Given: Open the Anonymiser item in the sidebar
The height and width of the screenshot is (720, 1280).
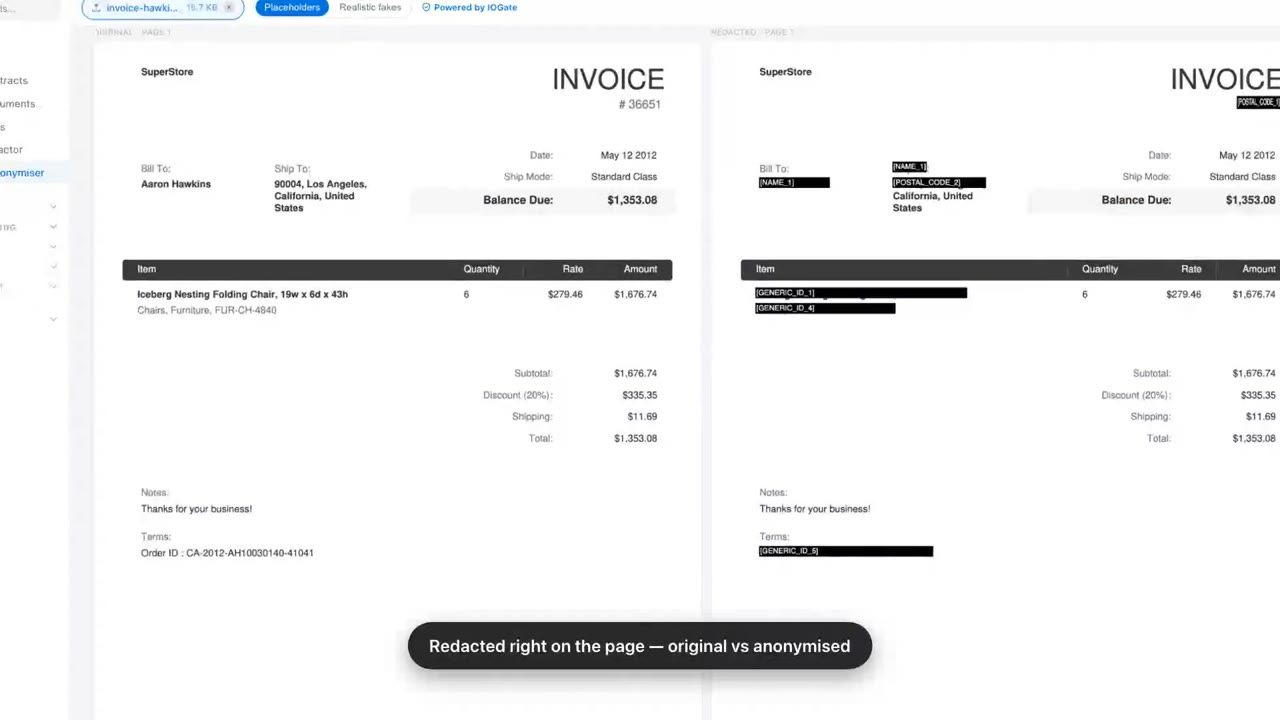Looking at the screenshot, I should pyautogui.click(x=22, y=173).
